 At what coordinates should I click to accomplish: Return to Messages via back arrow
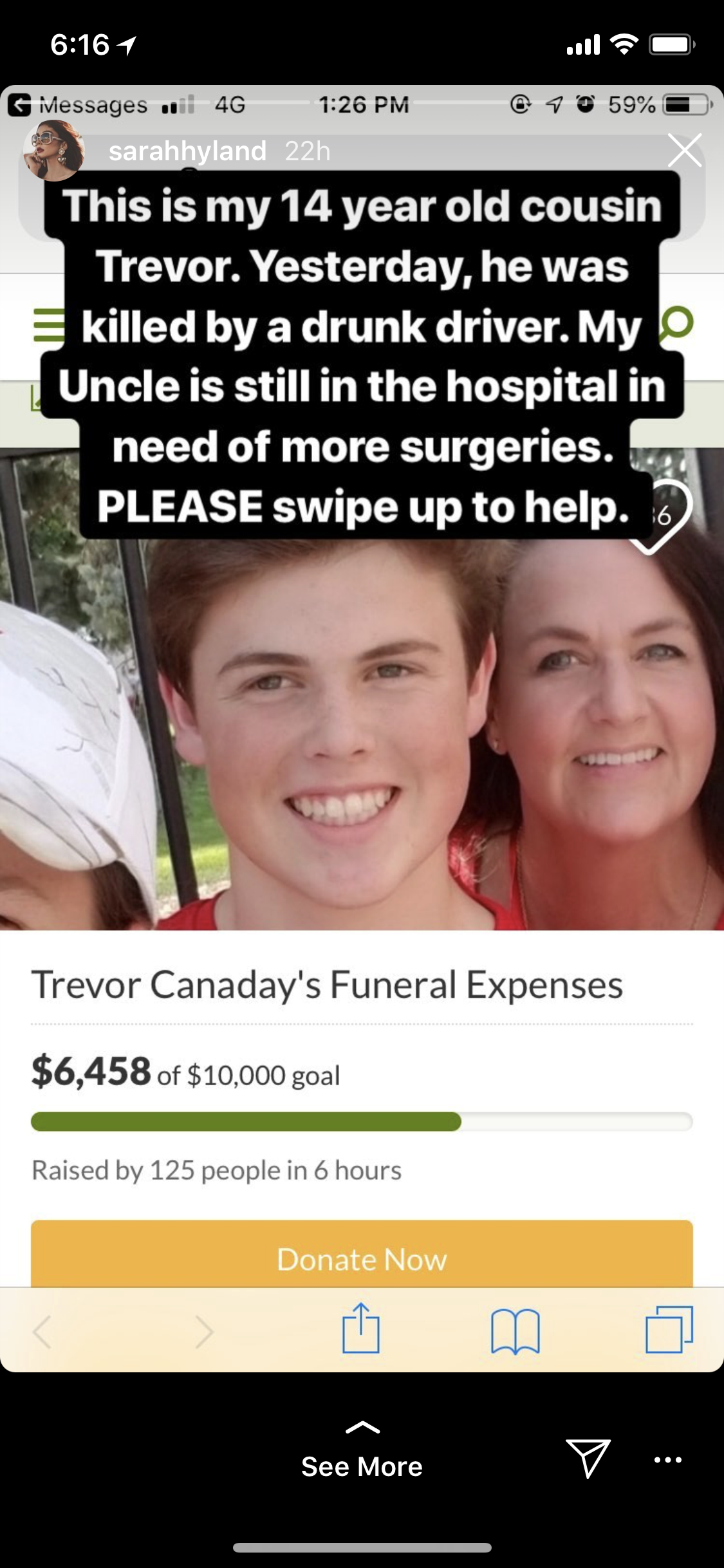[19, 104]
